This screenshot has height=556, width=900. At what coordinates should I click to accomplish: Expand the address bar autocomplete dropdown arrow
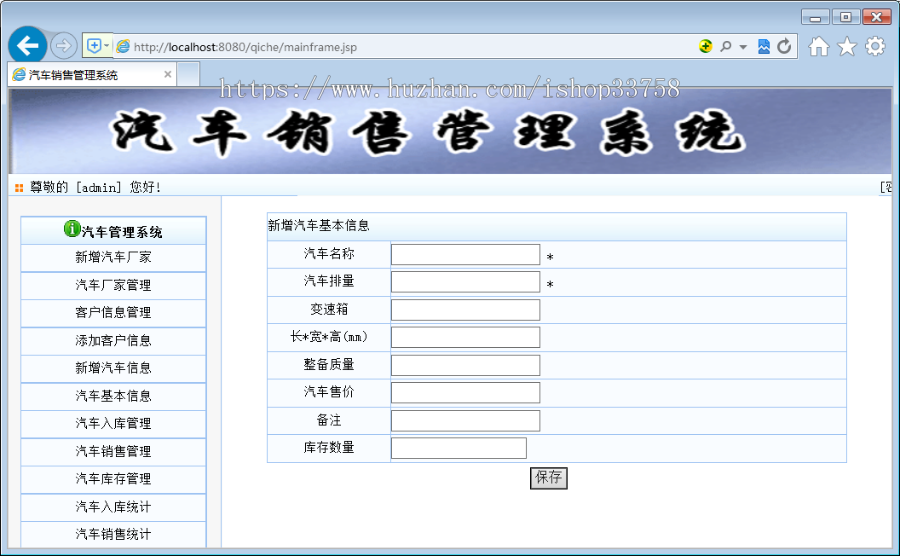743,47
